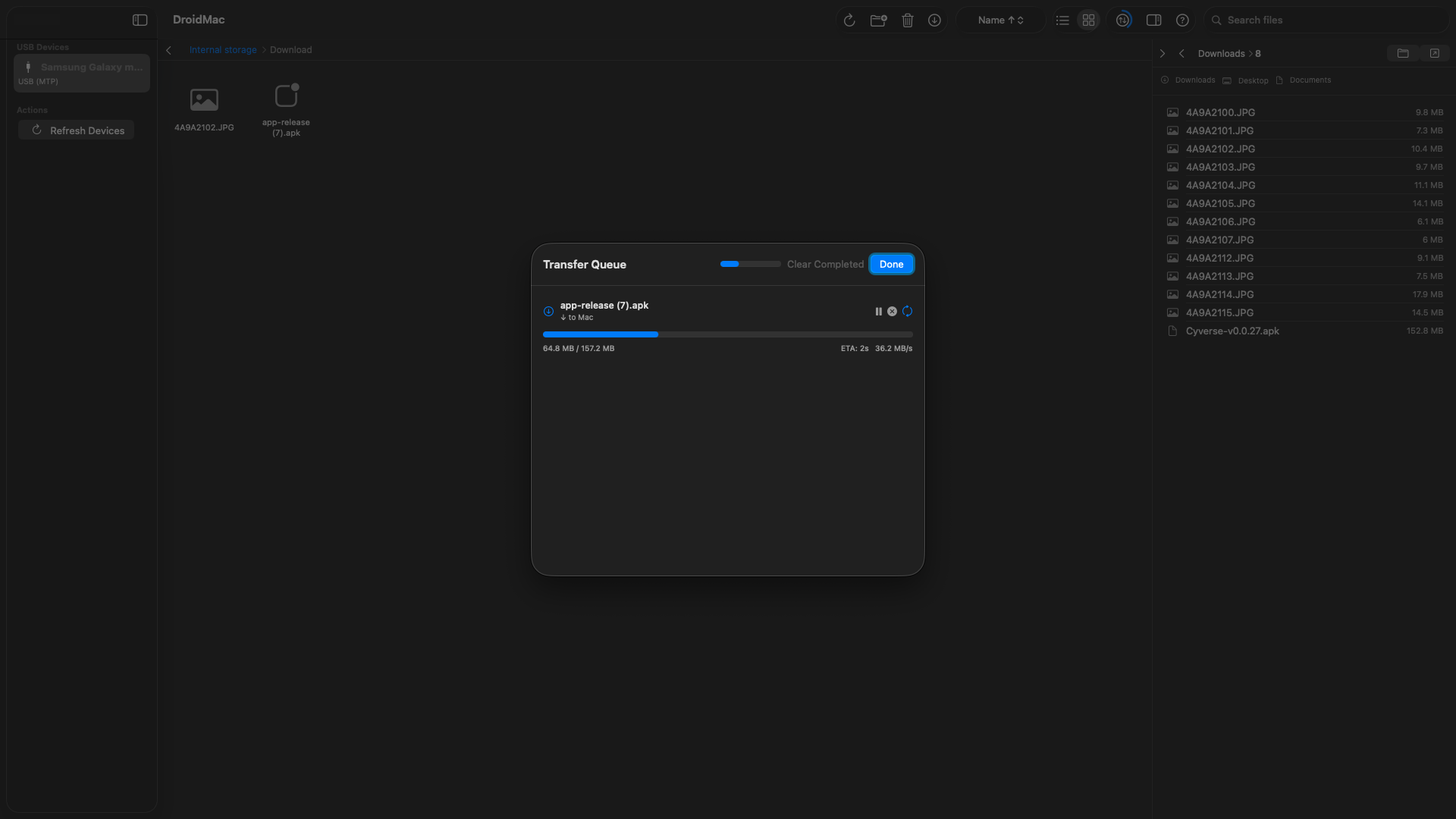Click the trash icon in the toolbar
Image resolution: width=1456 pixels, height=819 pixels.
click(908, 20)
